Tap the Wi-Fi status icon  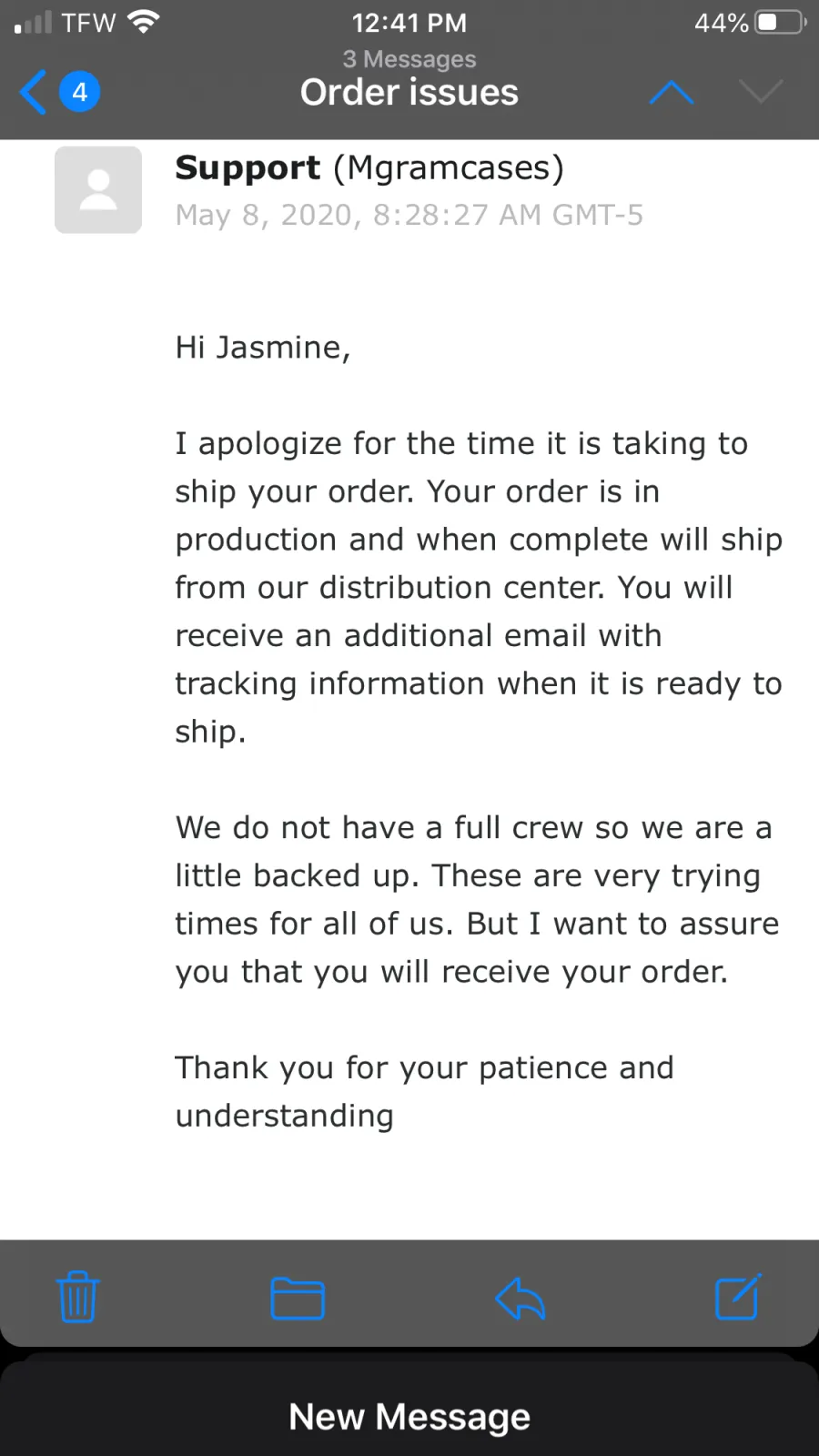tap(144, 22)
